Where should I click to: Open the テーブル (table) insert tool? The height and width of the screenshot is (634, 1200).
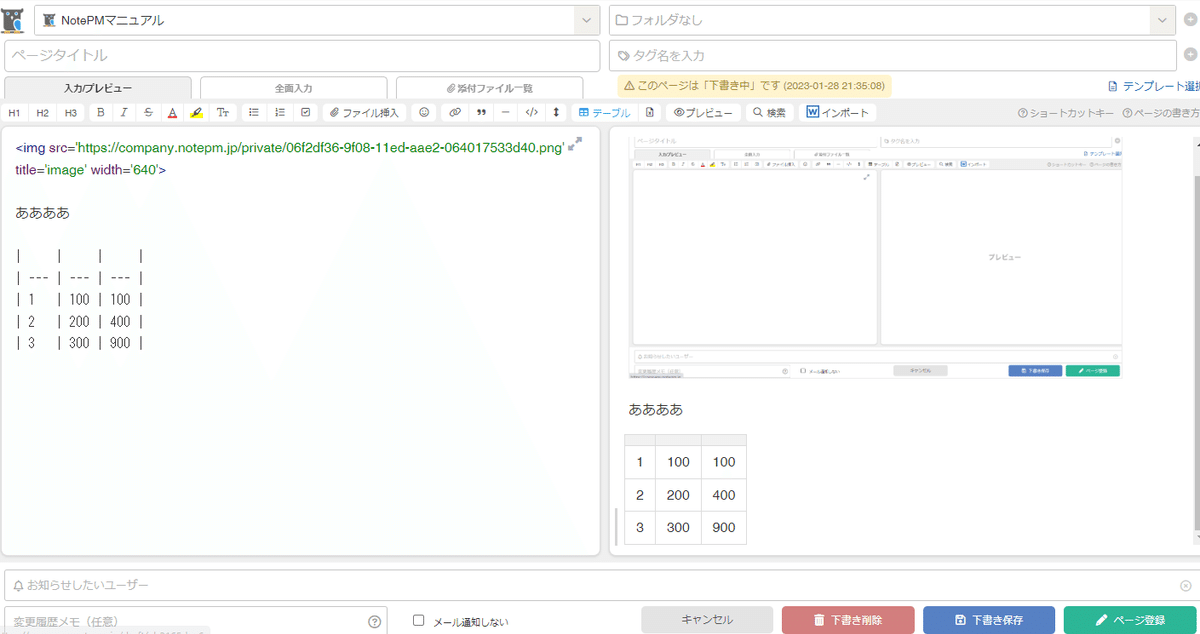[604, 112]
